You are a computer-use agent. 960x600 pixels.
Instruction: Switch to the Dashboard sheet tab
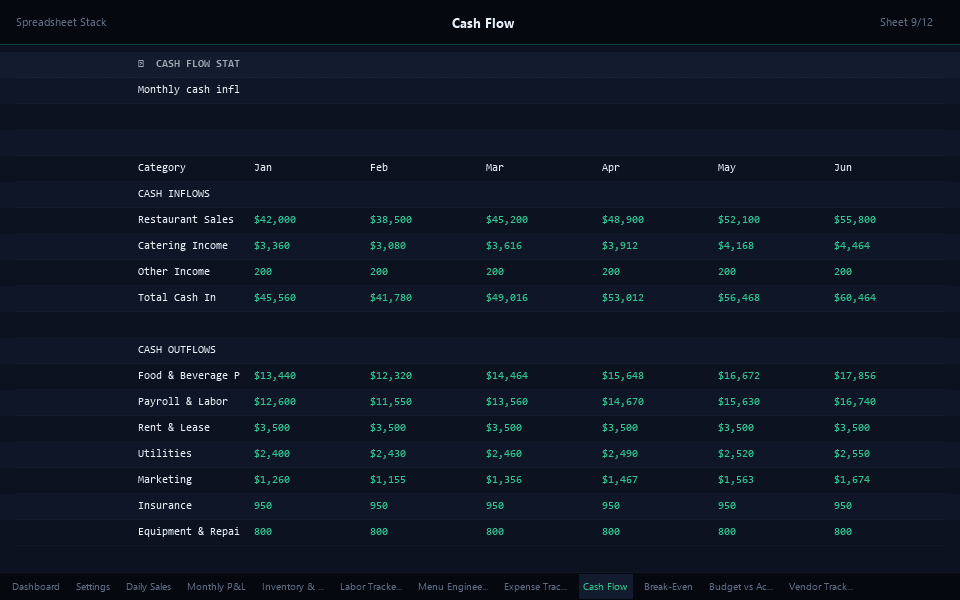[36, 587]
